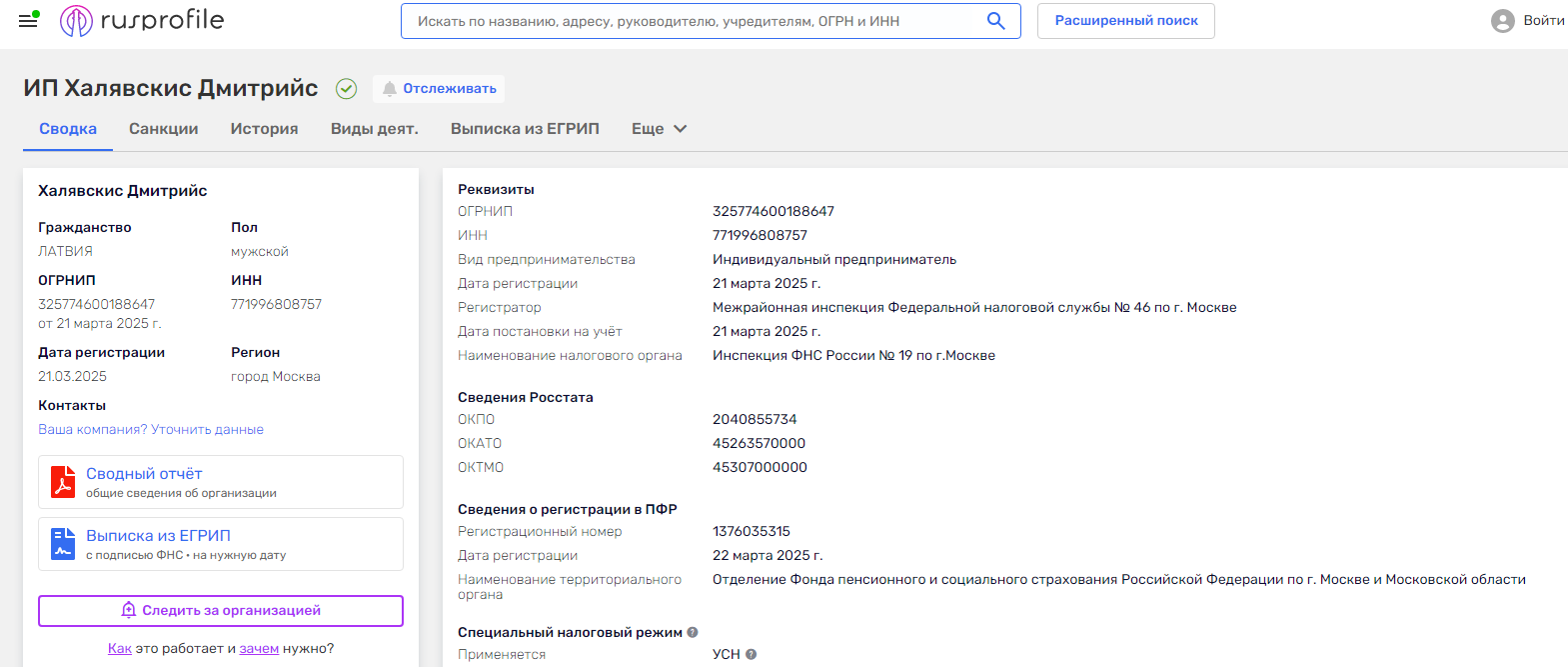Click the user avatar icon
Screen dimensions: 1568x667
(x=1502, y=21)
